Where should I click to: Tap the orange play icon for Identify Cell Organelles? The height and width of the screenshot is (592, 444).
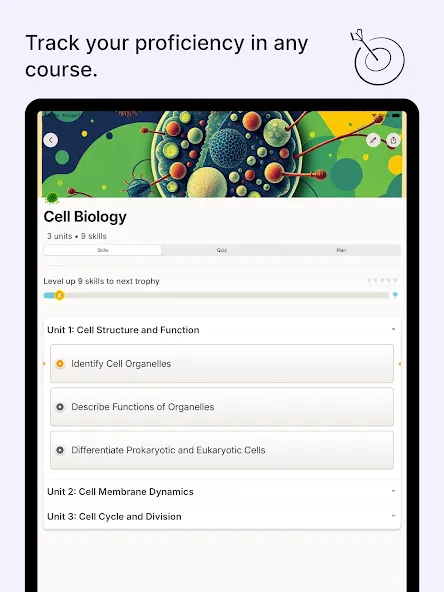pyautogui.click(x=60, y=364)
